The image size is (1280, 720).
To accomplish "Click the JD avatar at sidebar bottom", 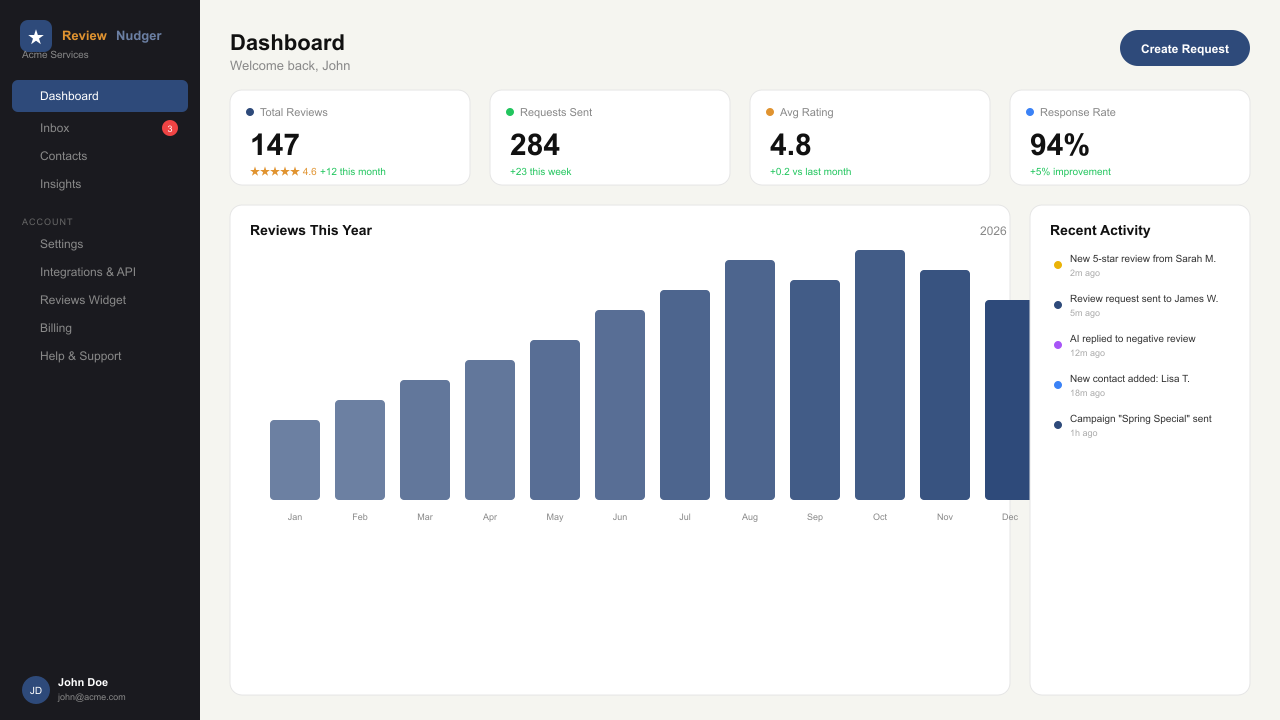I will click(36, 690).
